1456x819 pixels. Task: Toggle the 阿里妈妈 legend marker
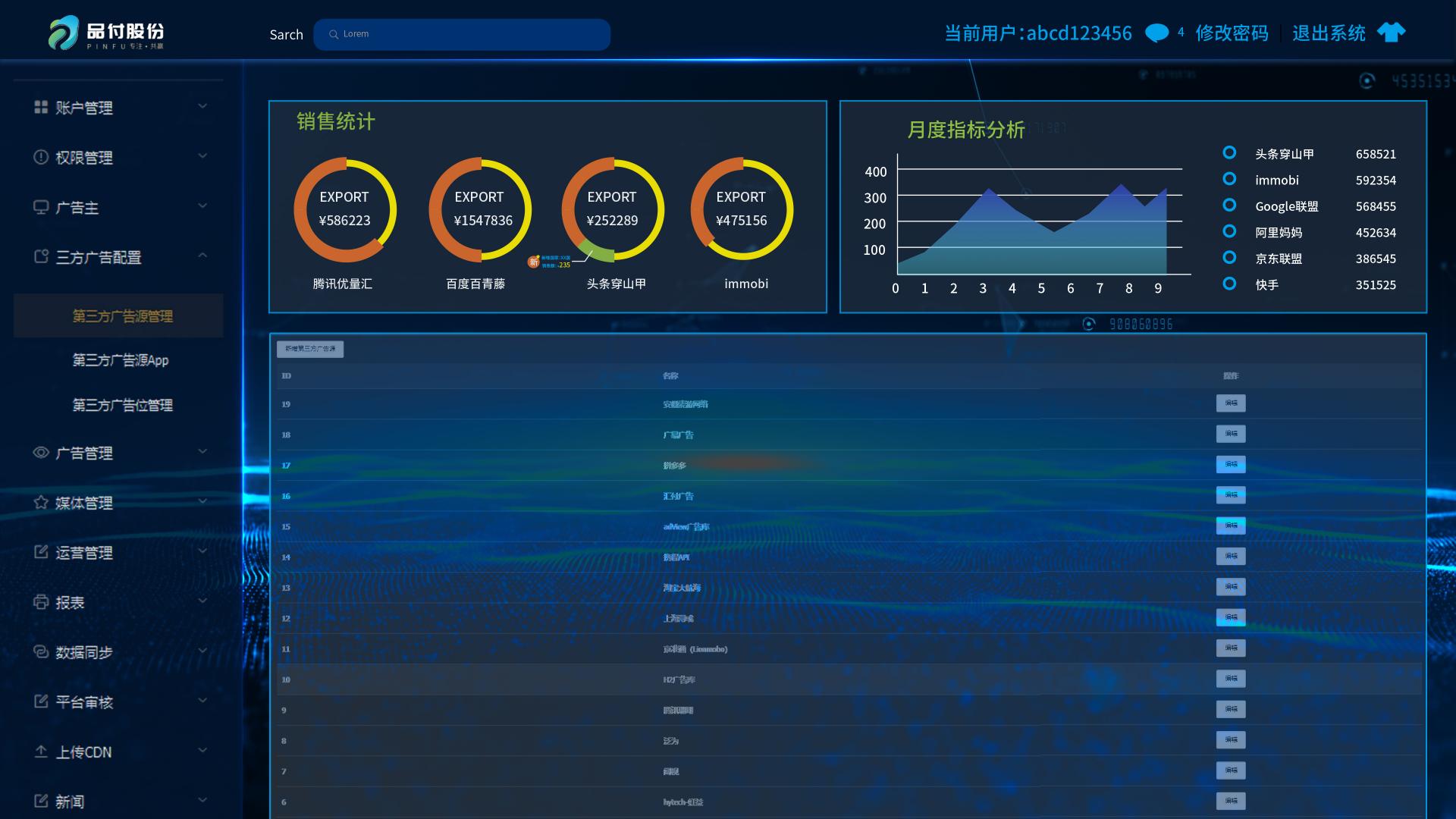pyautogui.click(x=1229, y=231)
